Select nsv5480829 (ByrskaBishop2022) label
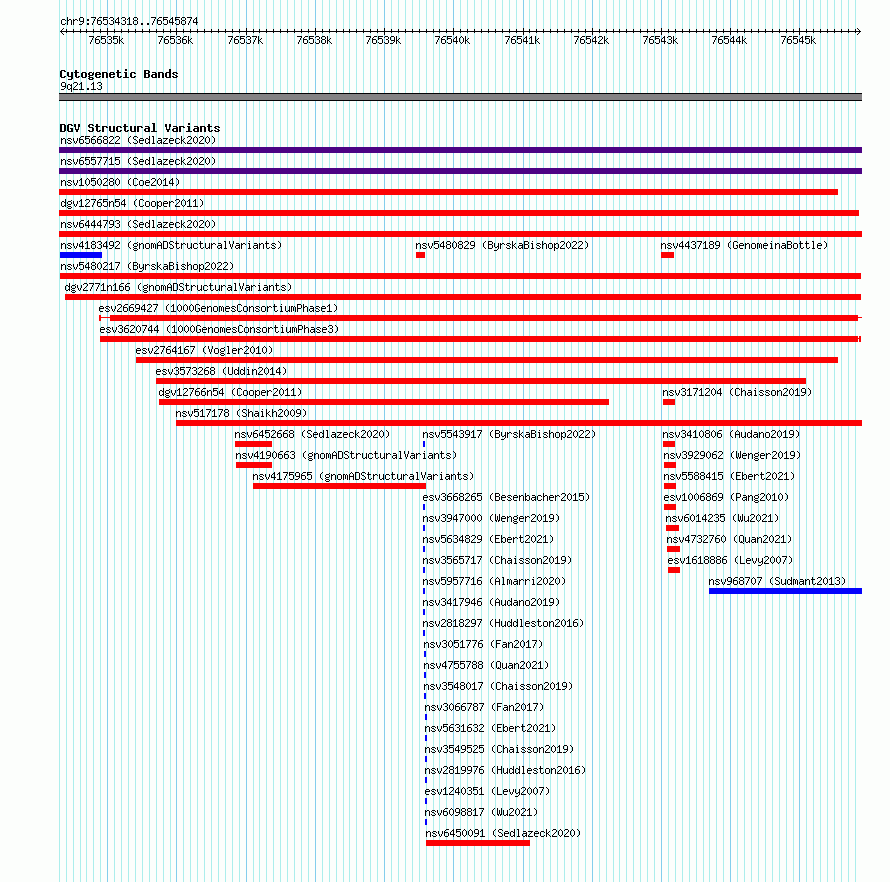890x882 pixels. pos(502,245)
